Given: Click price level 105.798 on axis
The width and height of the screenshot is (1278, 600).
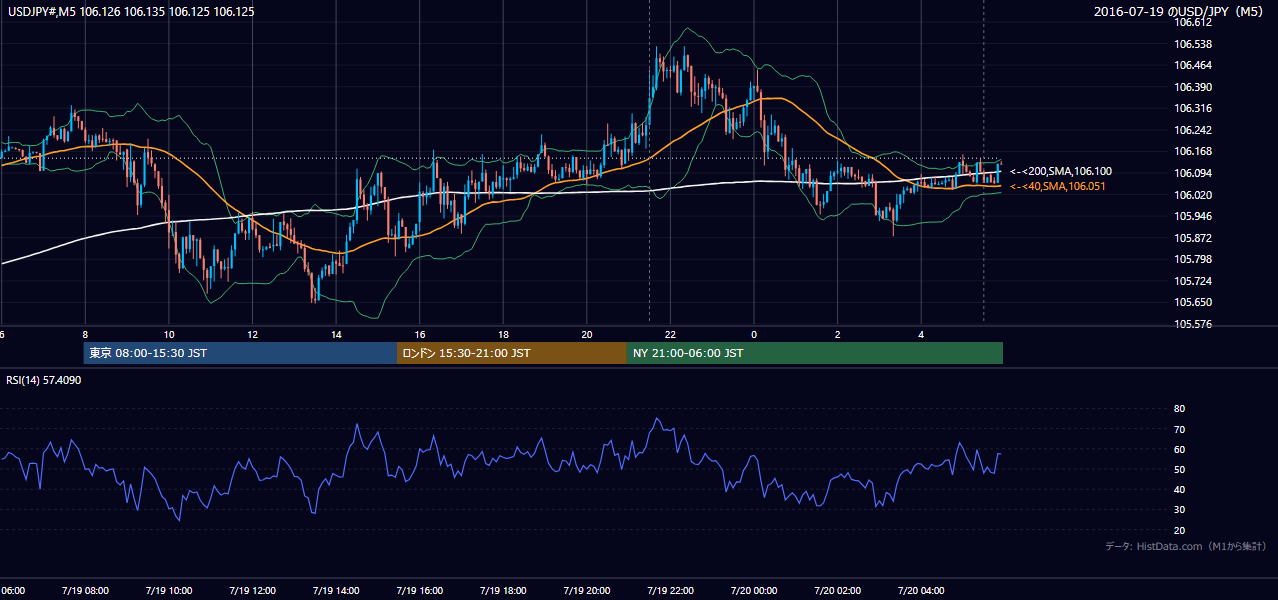Looking at the screenshot, I should (x=1193, y=259).
